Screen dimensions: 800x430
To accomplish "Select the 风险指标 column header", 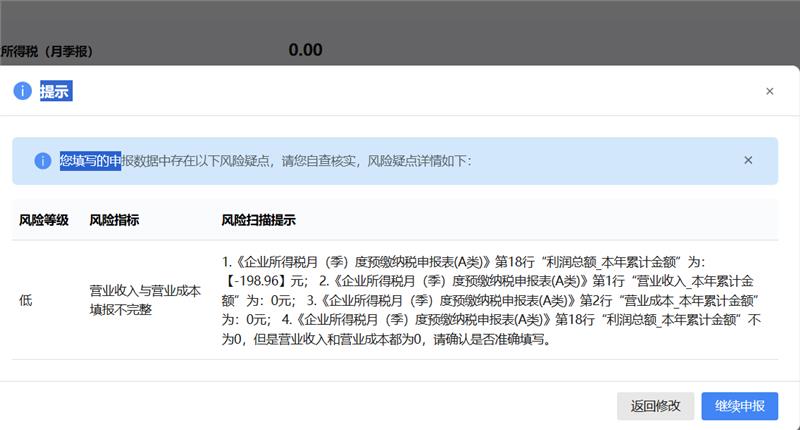I will pyautogui.click(x=114, y=219).
